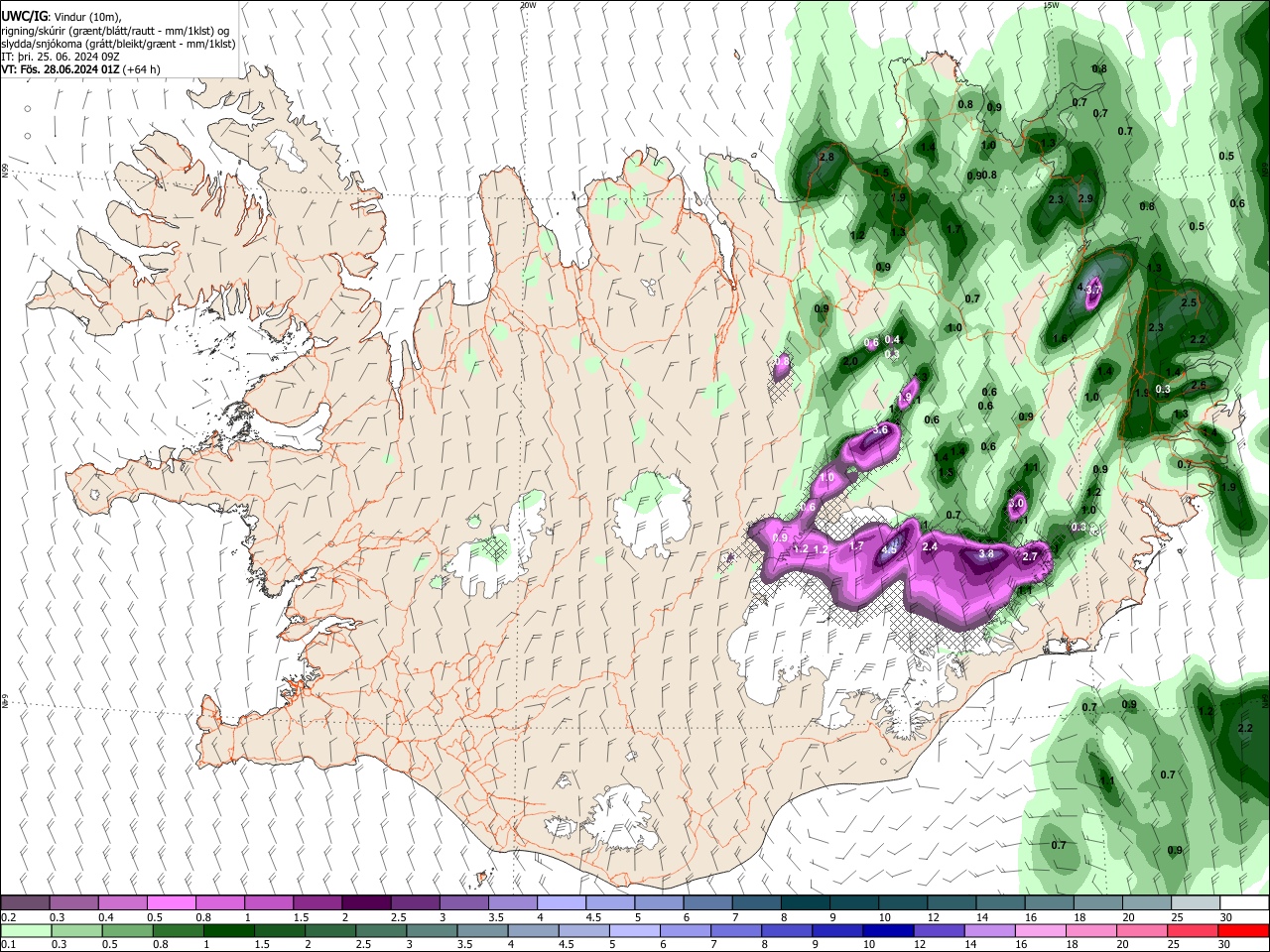Screen dimensions: 1270x952
Task: Click the 3.0 value on the map
Action: [x=1016, y=504]
